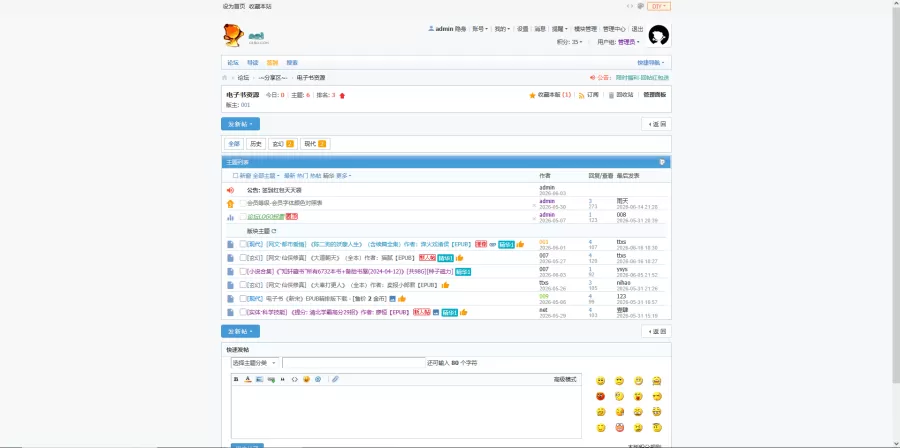Select the 现代 category tab

pyautogui.click(x=315, y=144)
